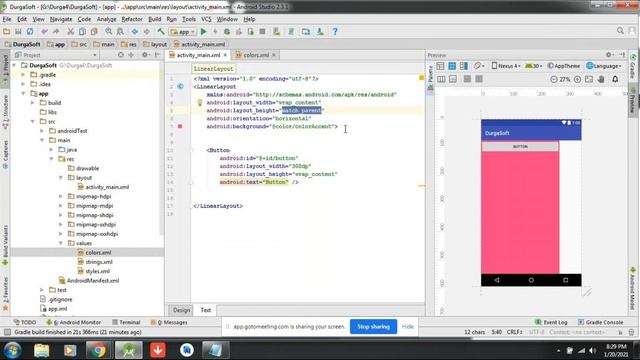The width and height of the screenshot is (640, 360).
Task: Toggle the Project tool window side tab
Action: pos(5,70)
